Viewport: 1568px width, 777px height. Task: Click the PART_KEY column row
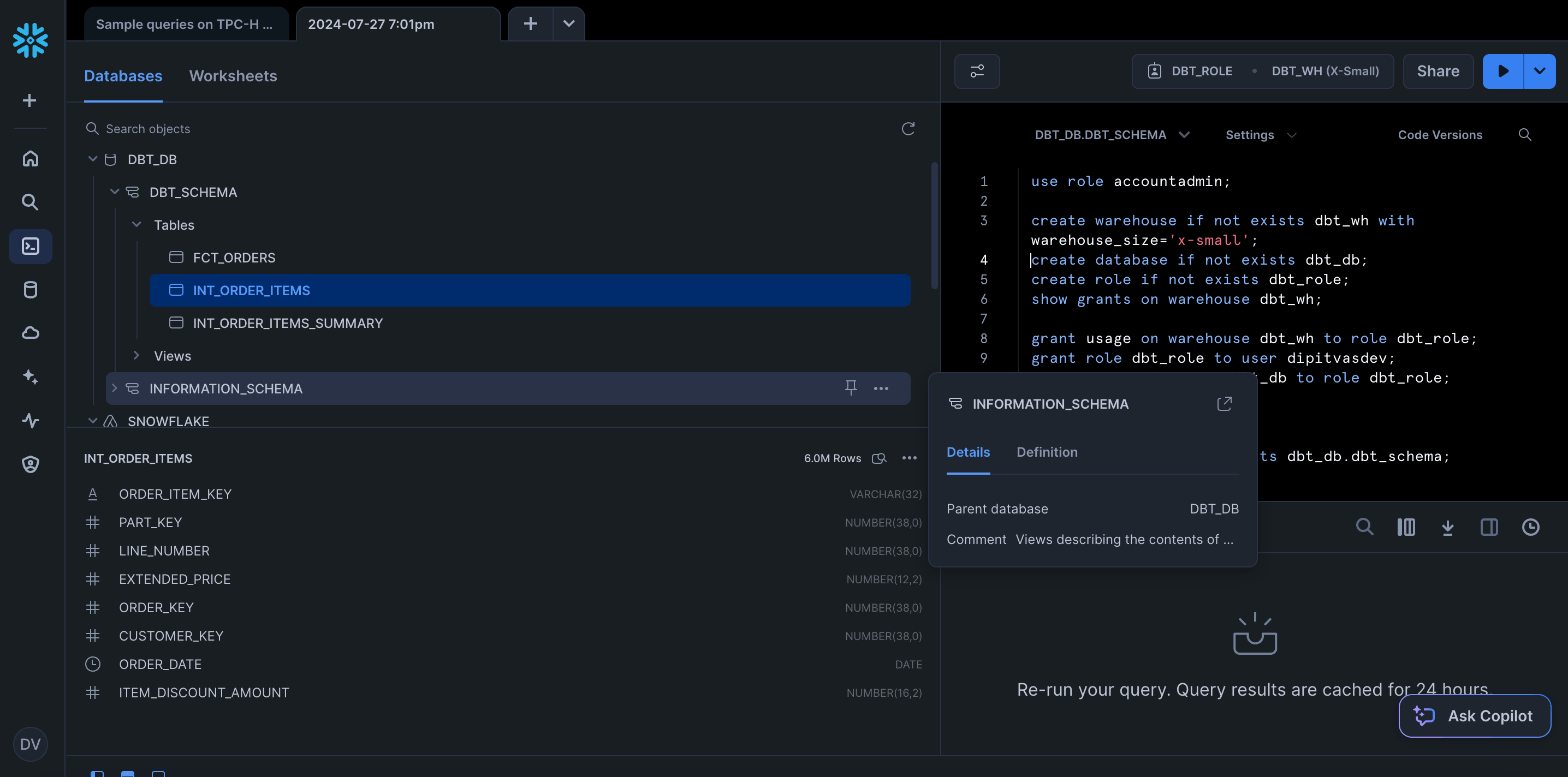click(503, 522)
